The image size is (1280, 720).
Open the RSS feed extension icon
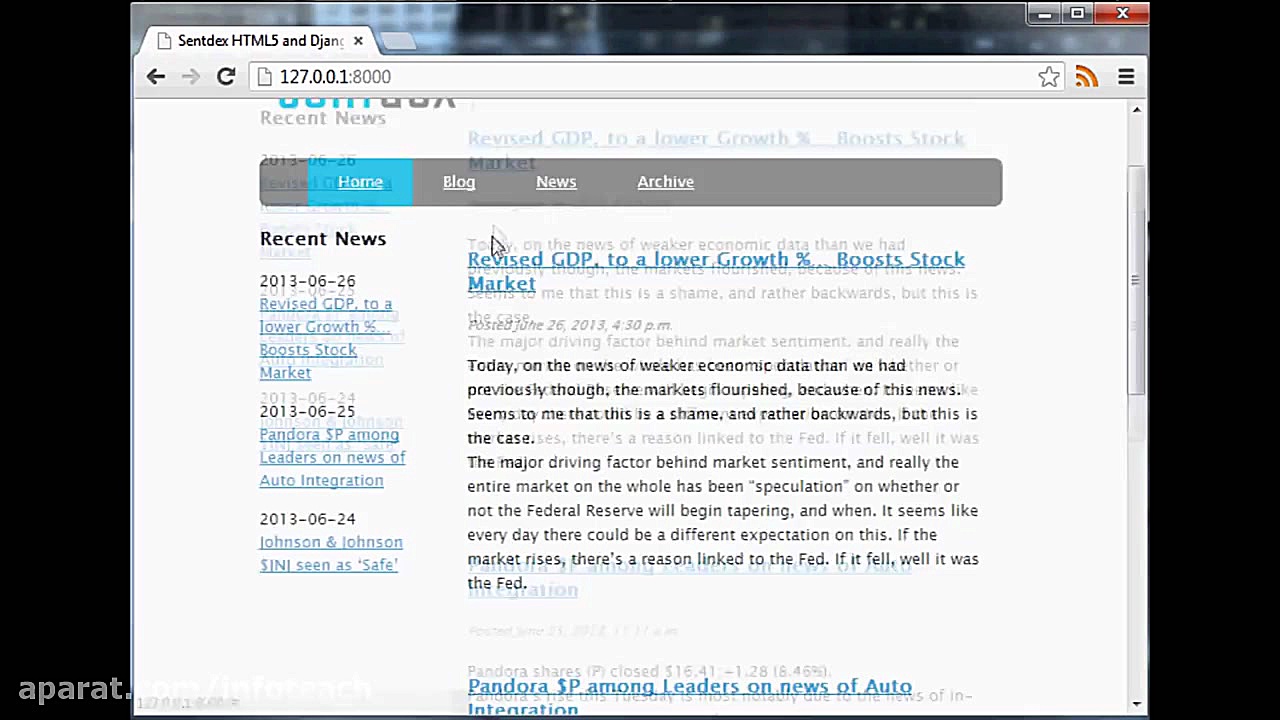(x=1087, y=77)
